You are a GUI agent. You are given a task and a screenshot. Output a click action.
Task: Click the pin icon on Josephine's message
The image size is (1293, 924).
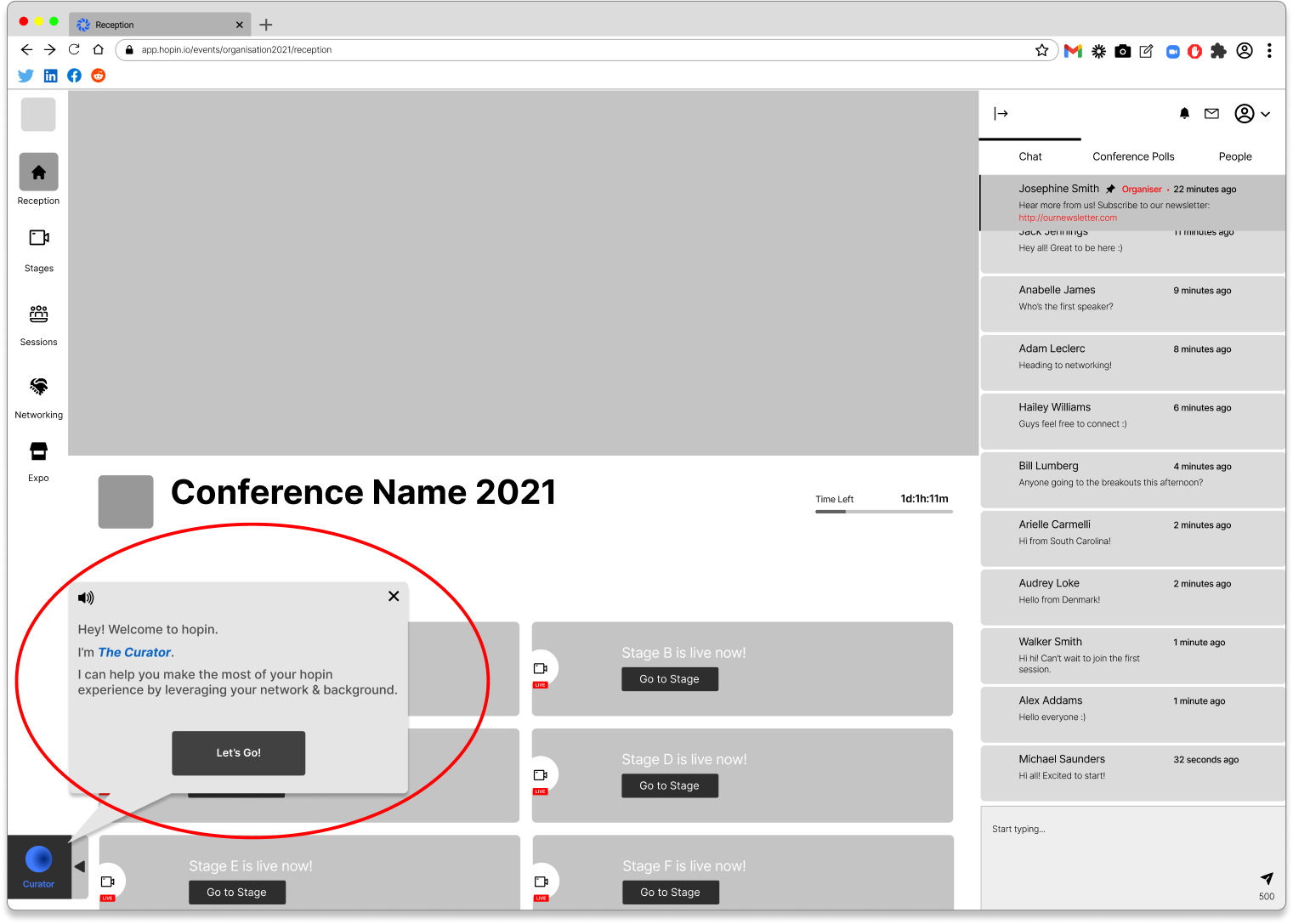click(1110, 189)
